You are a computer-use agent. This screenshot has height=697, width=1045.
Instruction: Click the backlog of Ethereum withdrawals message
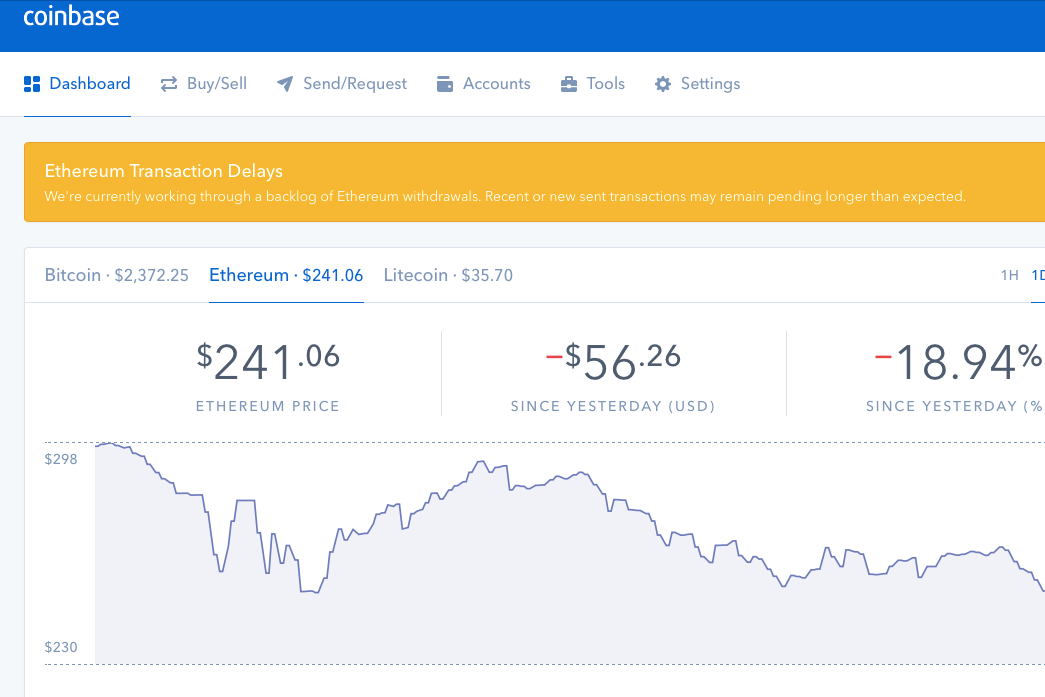505,197
